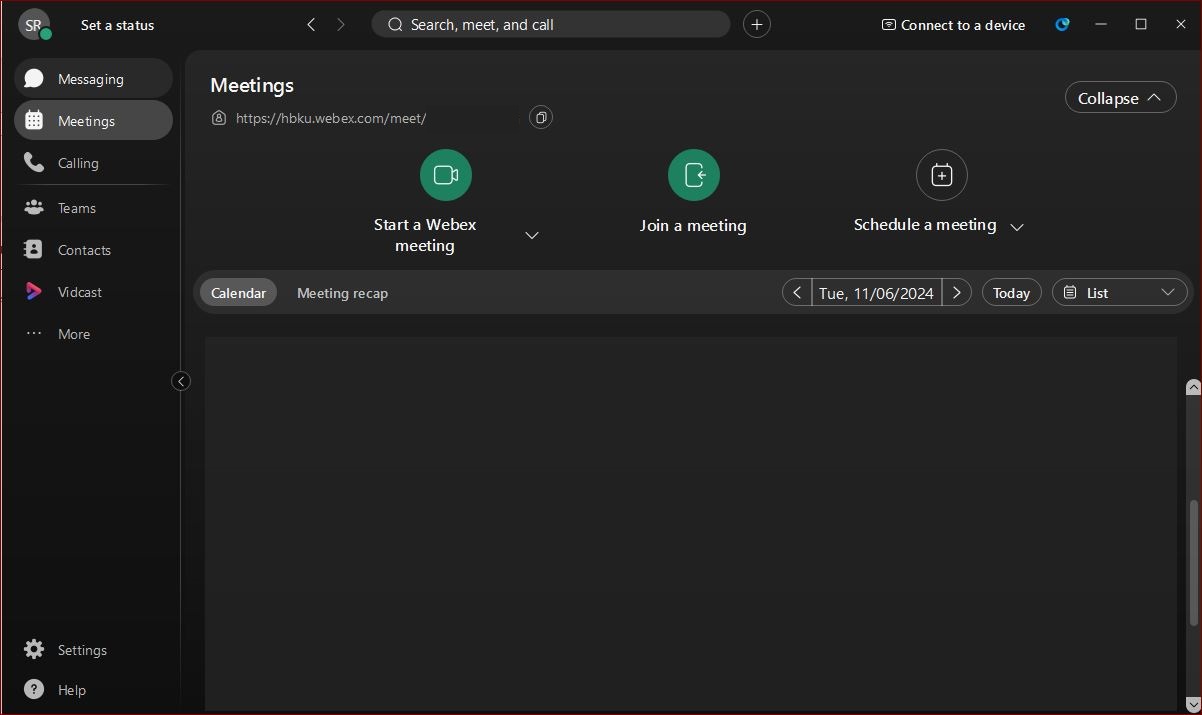Click the scrollbar up arrow
This screenshot has width=1202, height=715.
(1192, 387)
